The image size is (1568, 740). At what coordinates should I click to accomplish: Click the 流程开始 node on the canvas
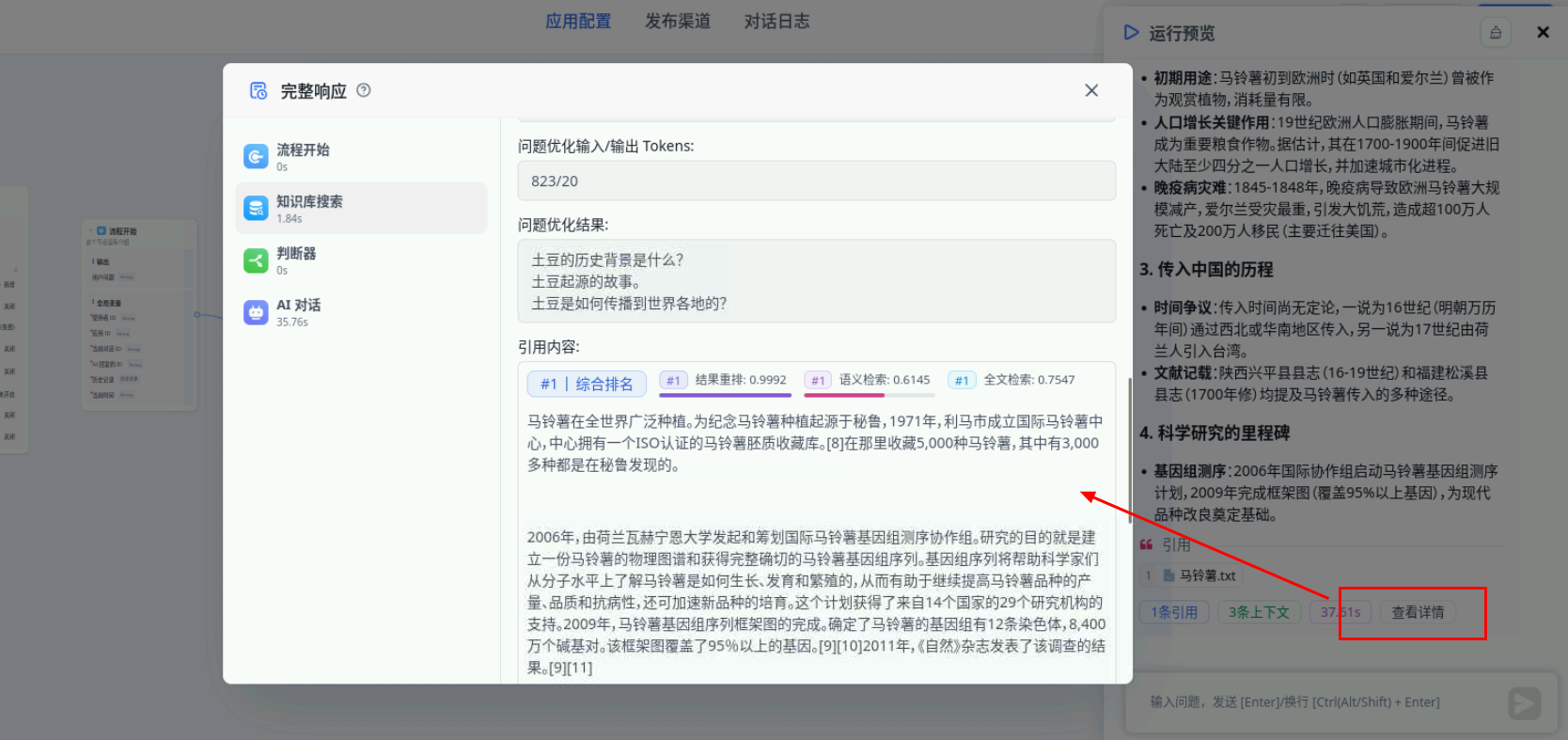click(x=140, y=315)
